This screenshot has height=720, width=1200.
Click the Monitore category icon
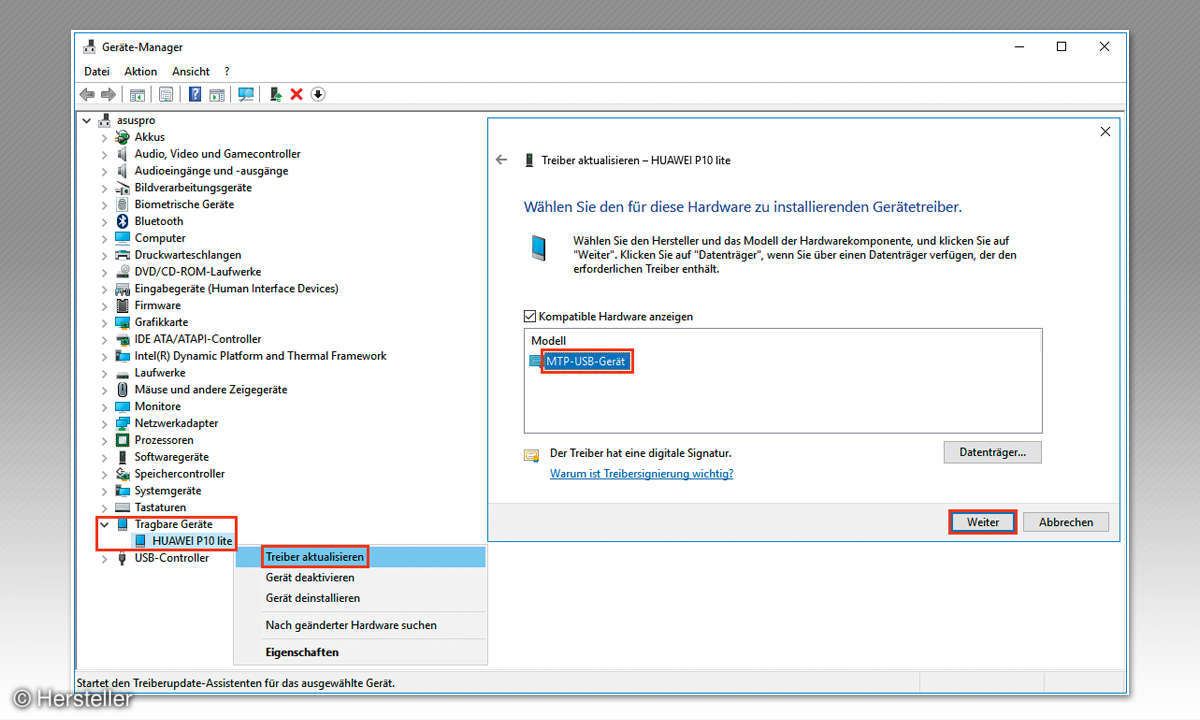[x=122, y=406]
